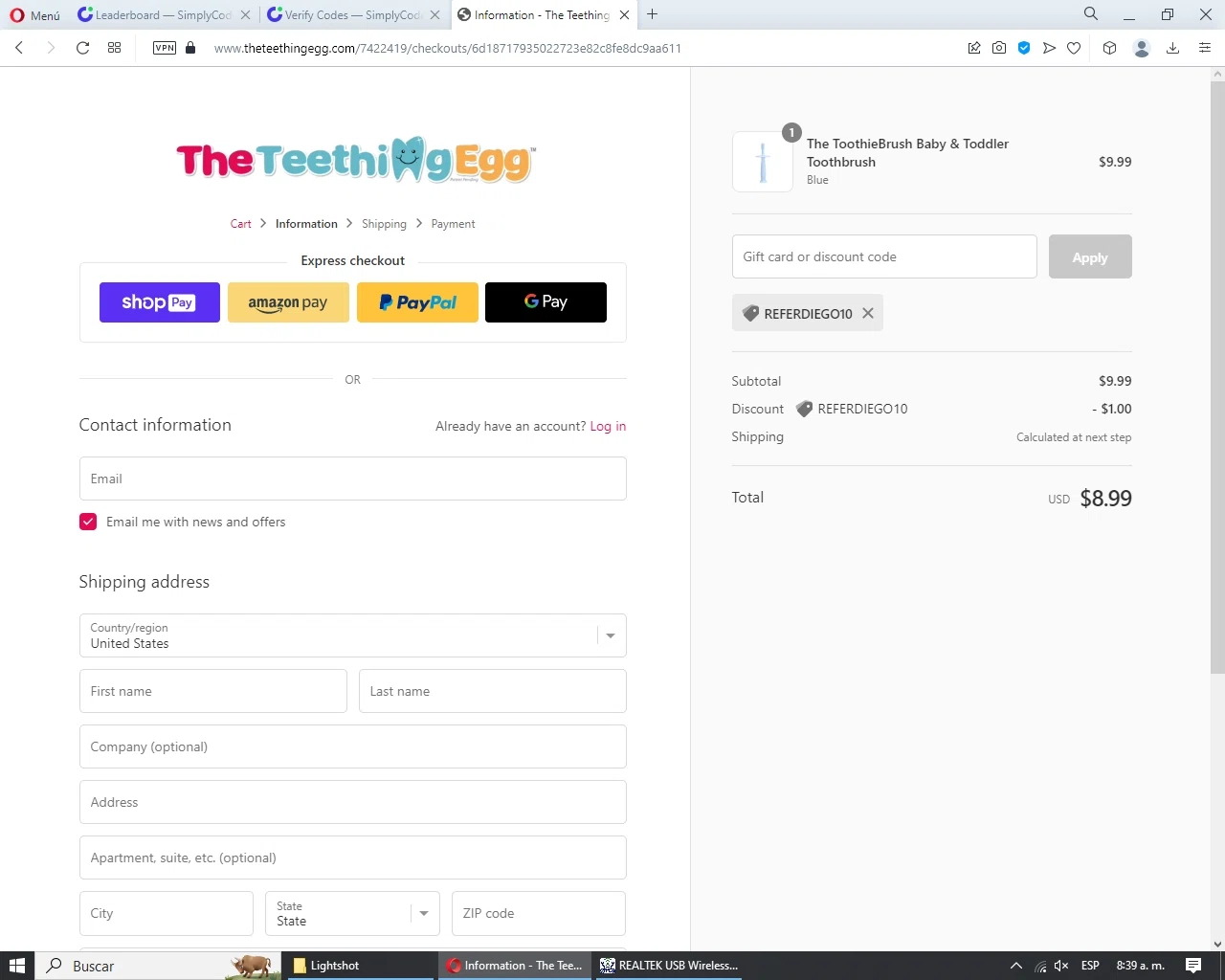Open the Speed Dial start page grid
The width and height of the screenshot is (1225, 980).
tap(115, 48)
